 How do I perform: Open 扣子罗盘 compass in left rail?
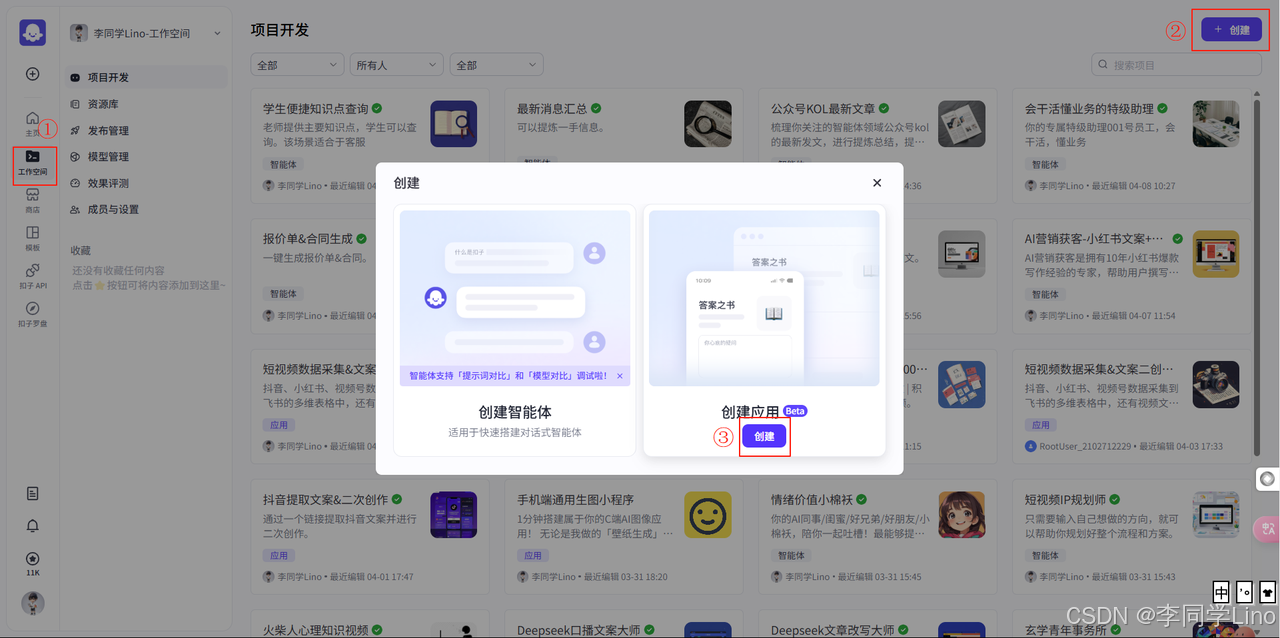[33, 314]
